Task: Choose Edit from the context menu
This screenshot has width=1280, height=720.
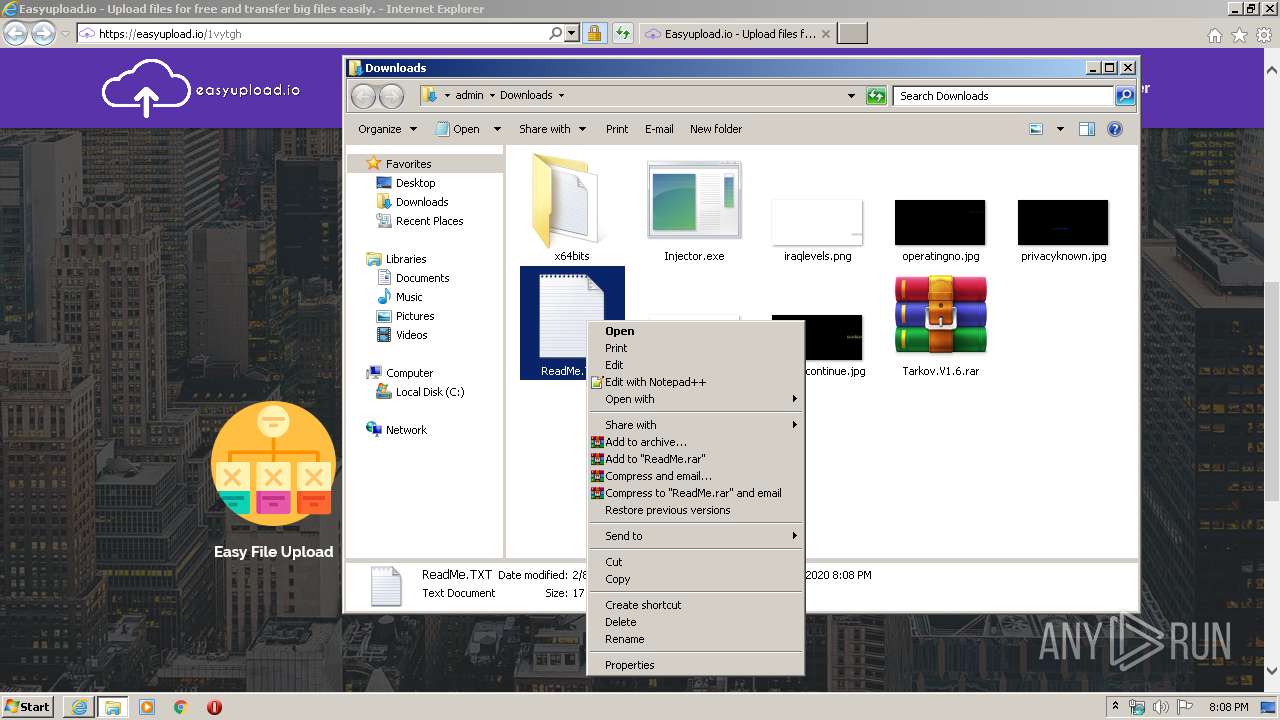Action: (695, 365)
